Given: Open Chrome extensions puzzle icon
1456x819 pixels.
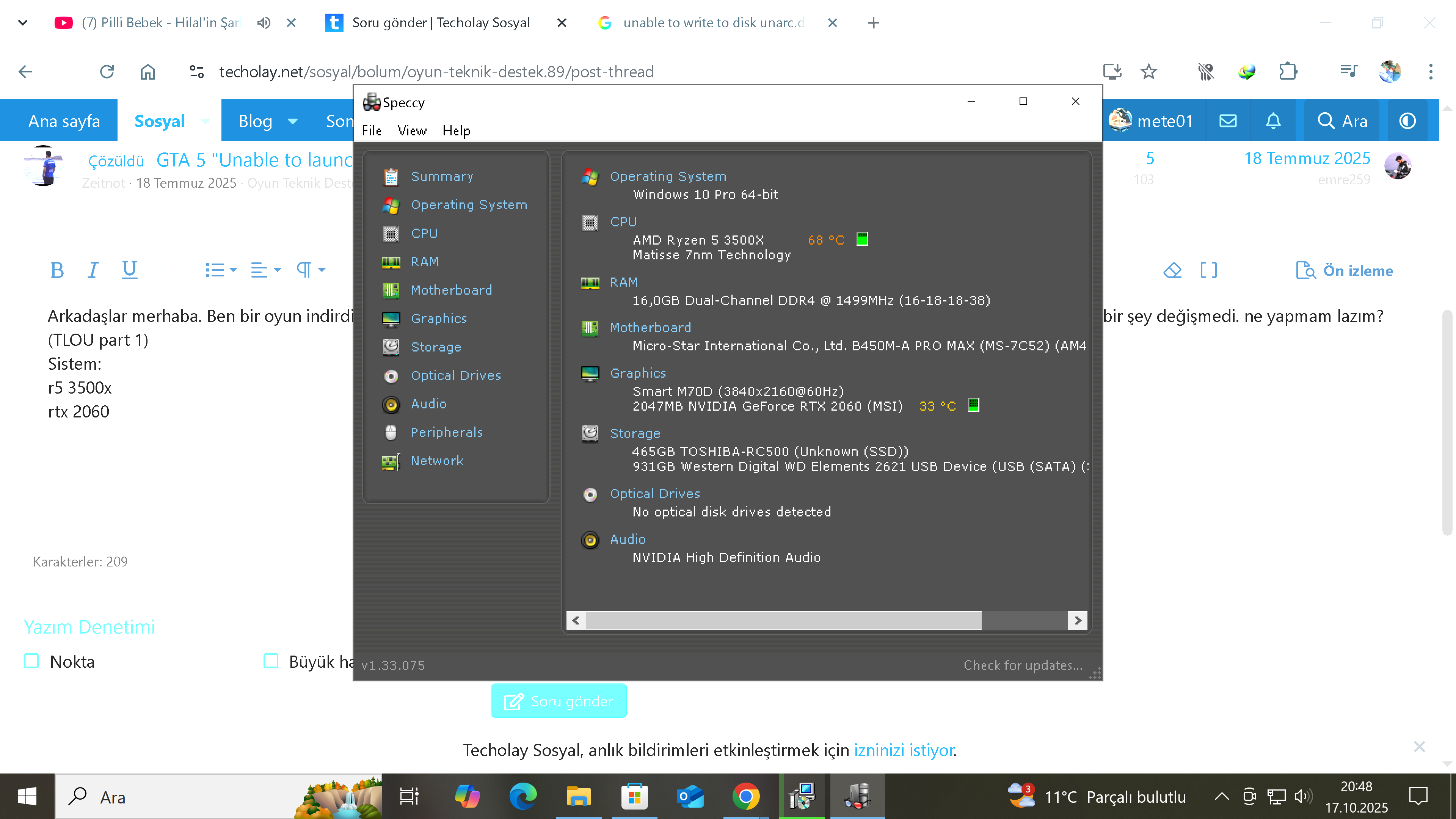Looking at the screenshot, I should (1288, 72).
